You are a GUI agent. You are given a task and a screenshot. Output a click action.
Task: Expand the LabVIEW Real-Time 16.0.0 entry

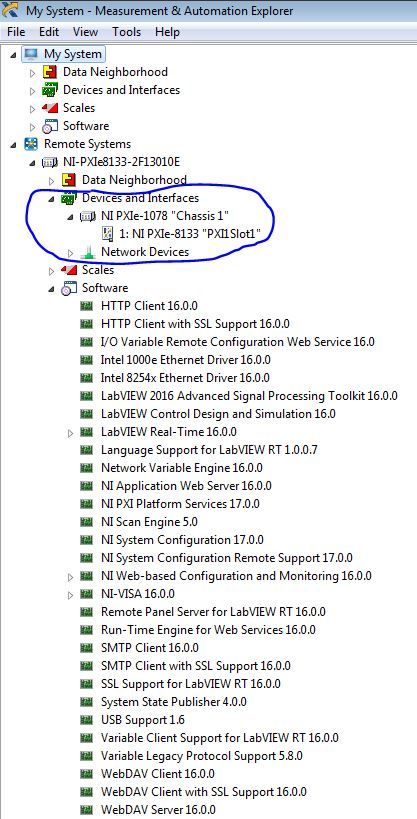pyautogui.click(x=71, y=433)
